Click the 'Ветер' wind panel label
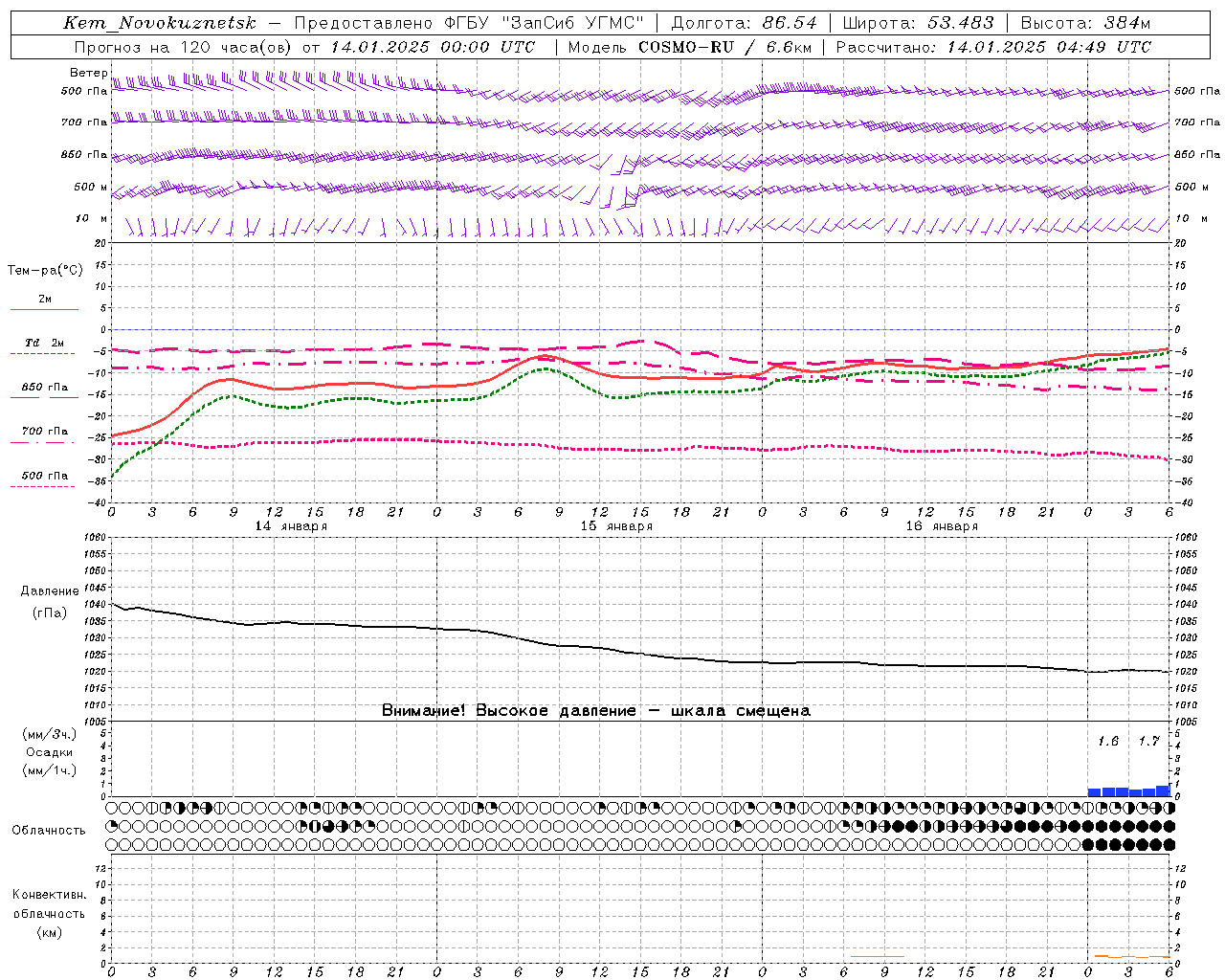 [x=88, y=73]
